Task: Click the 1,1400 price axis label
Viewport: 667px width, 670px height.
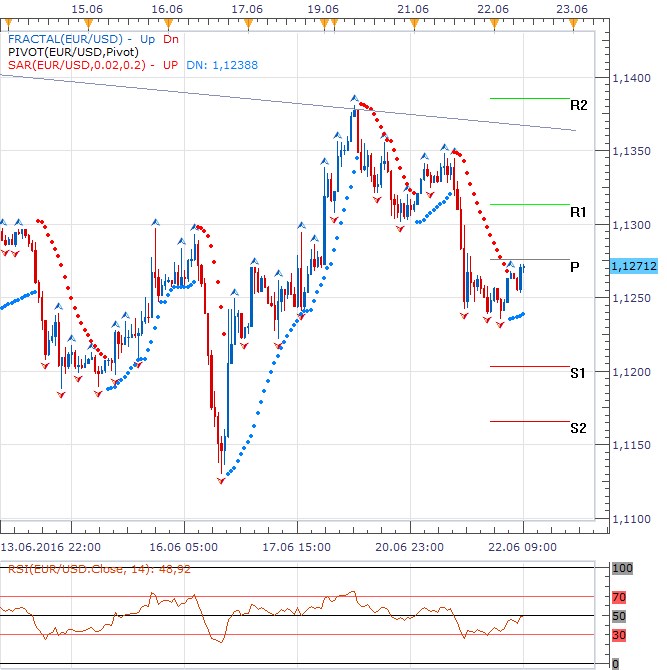Action: [632, 77]
